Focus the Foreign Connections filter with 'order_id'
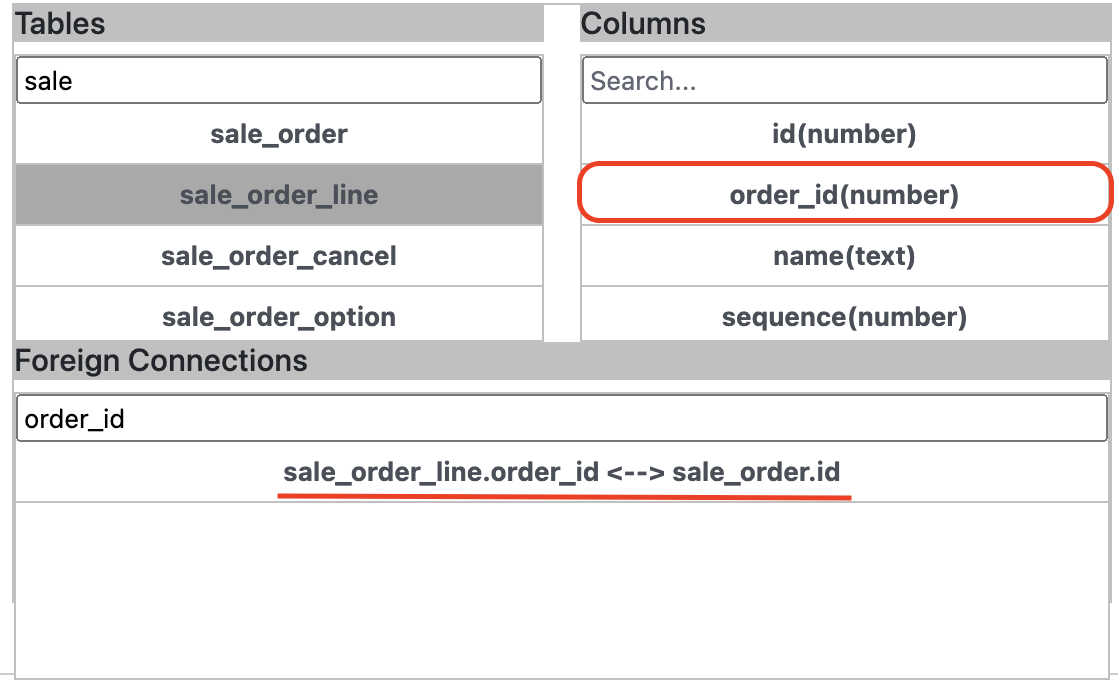The image size is (1118, 688). [x=562, y=419]
